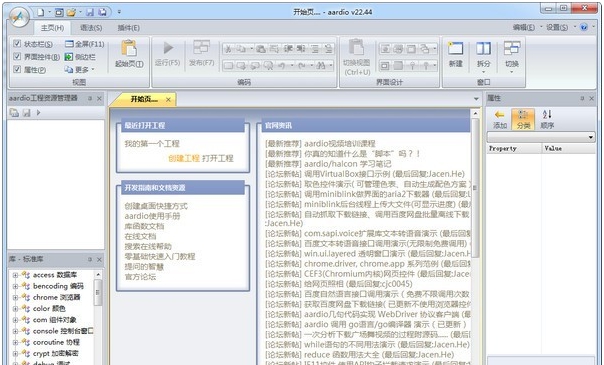Click the blue help icon at top right
Viewport: 604px width, 365px height.
pyautogui.click(x=584, y=27)
